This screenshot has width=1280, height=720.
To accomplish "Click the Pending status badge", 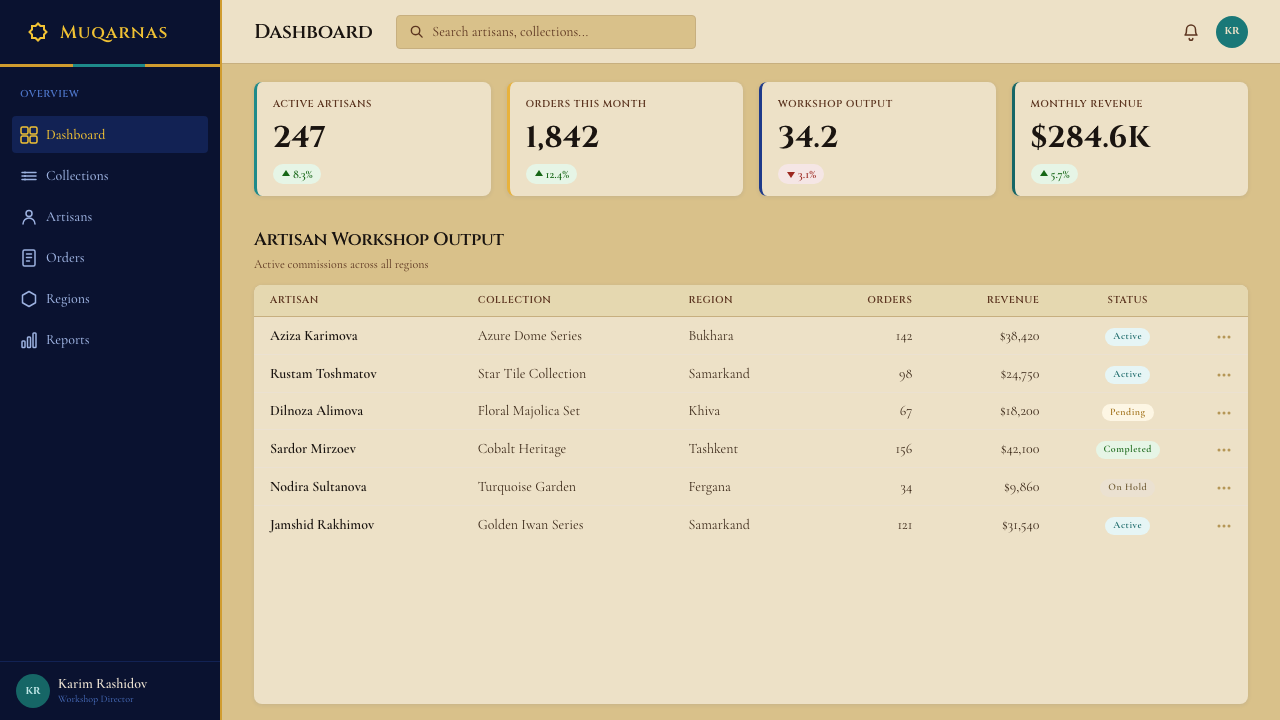I will point(1127,413).
